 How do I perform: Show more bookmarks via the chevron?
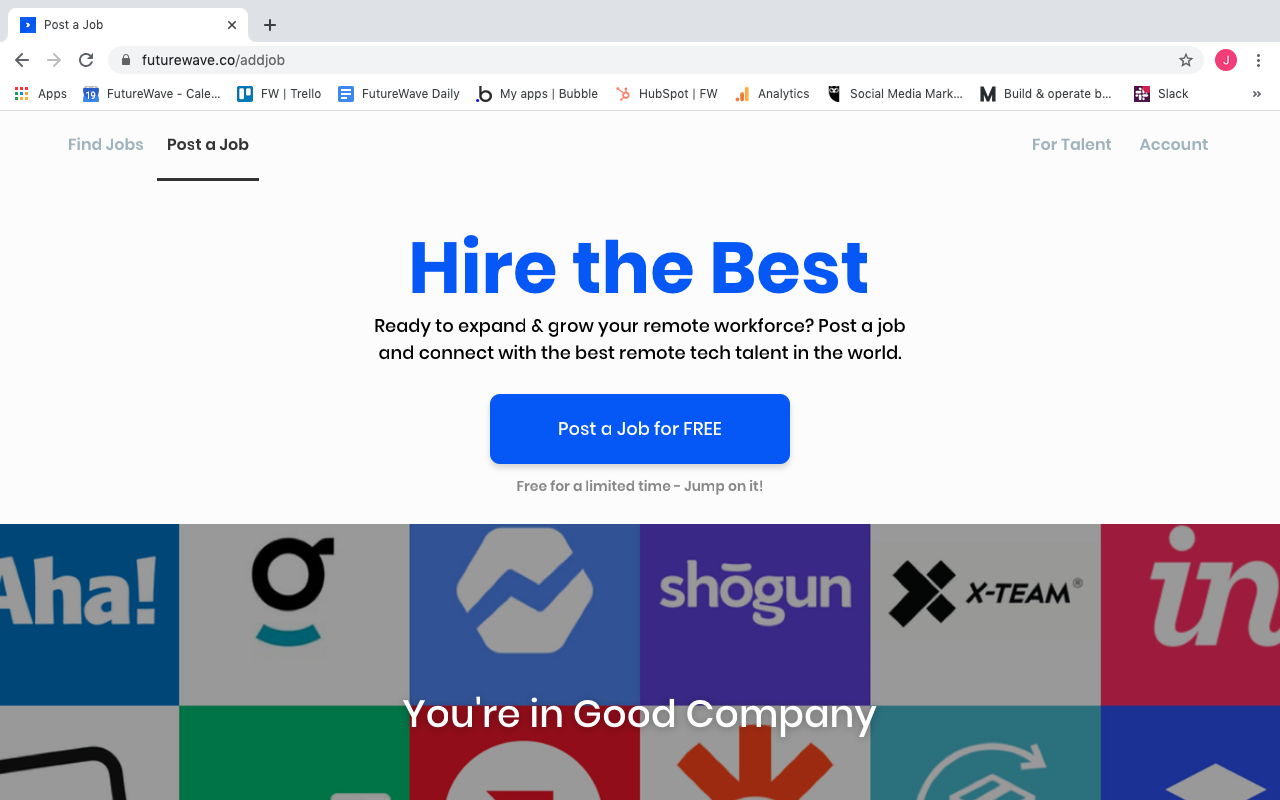coord(1257,94)
